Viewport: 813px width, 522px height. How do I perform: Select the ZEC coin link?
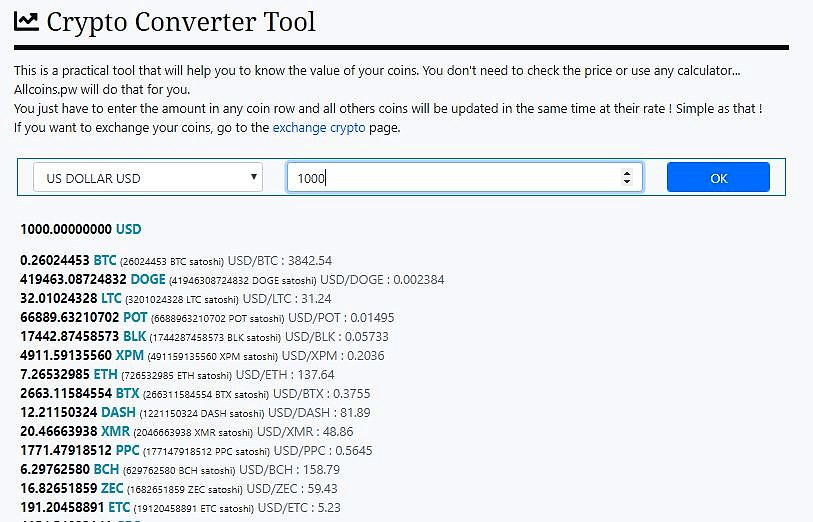point(112,488)
